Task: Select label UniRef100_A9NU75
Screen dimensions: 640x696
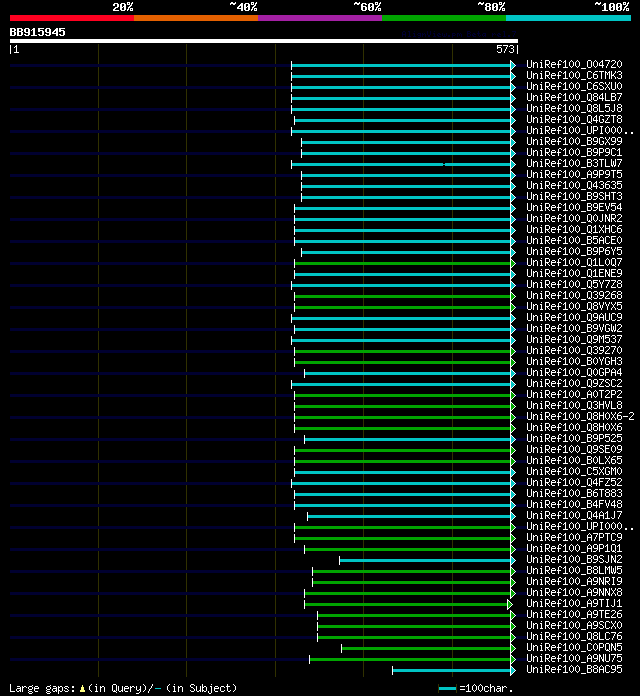Action: click(574, 659)
